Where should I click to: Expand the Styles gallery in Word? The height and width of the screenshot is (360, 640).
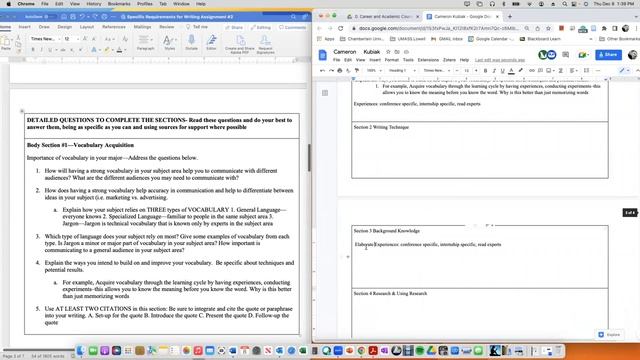[169, 43]
